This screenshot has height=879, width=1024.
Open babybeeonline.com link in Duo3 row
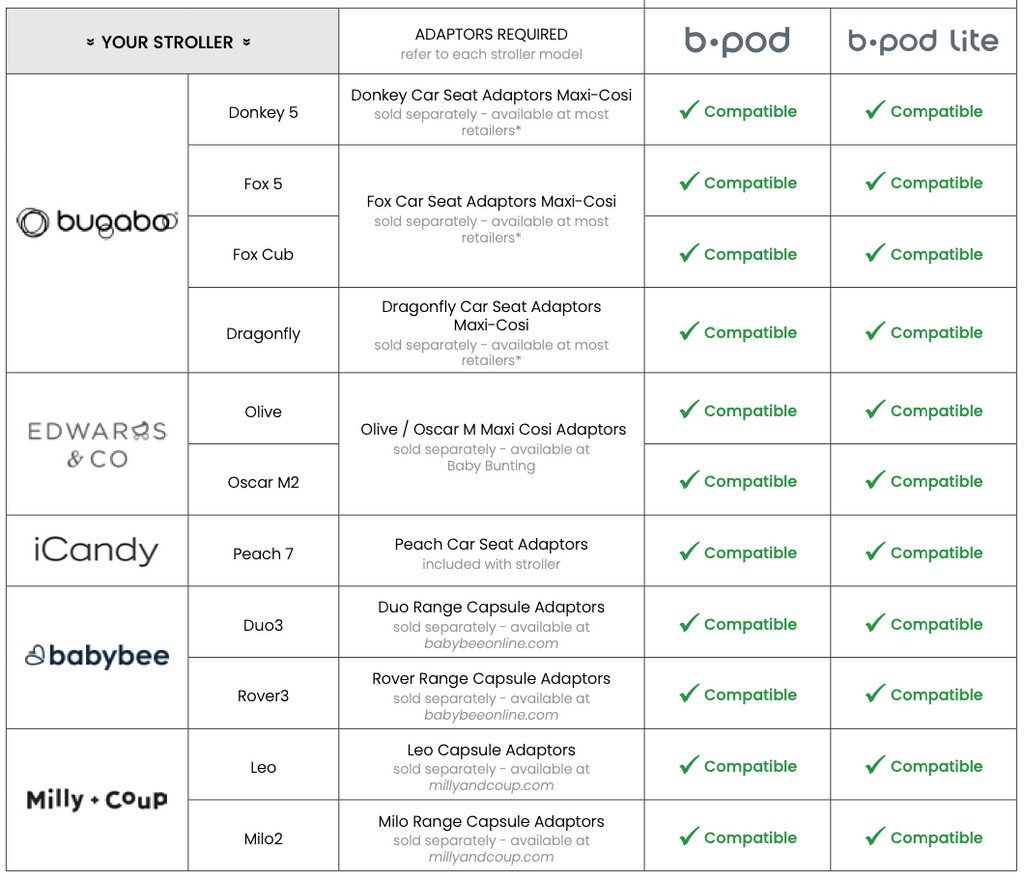click(x=491, y=643)
